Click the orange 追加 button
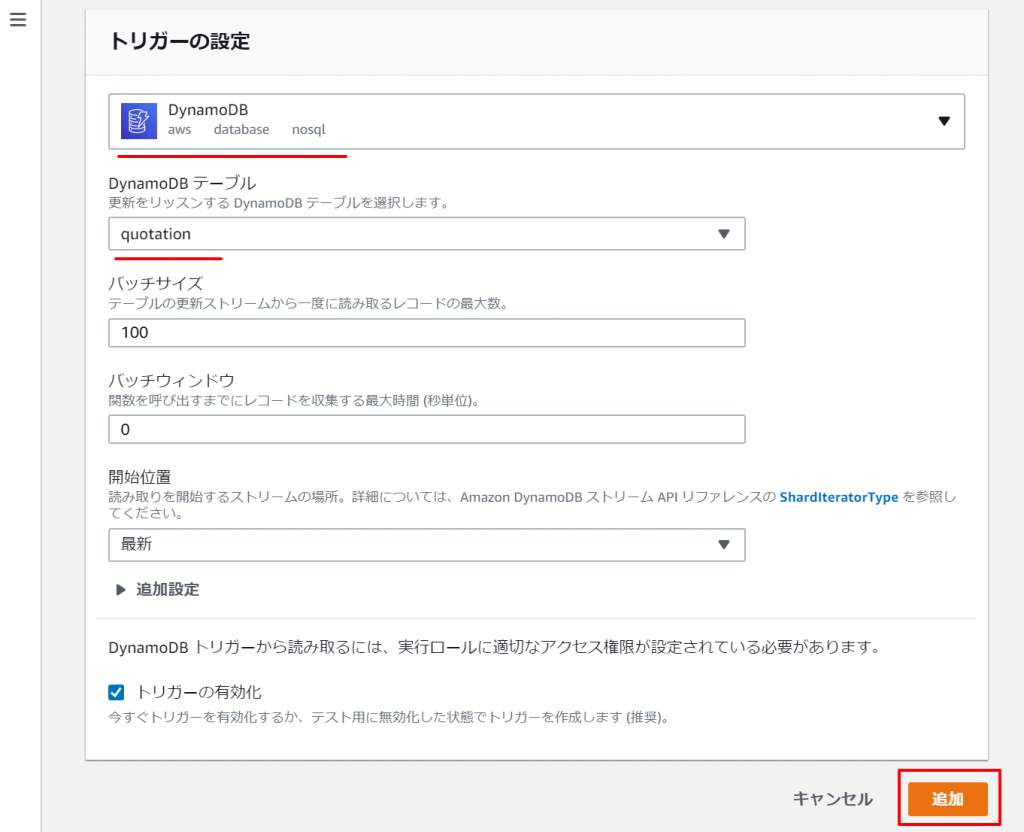This screenshot has width=1024, height=832. pos(948,799)
